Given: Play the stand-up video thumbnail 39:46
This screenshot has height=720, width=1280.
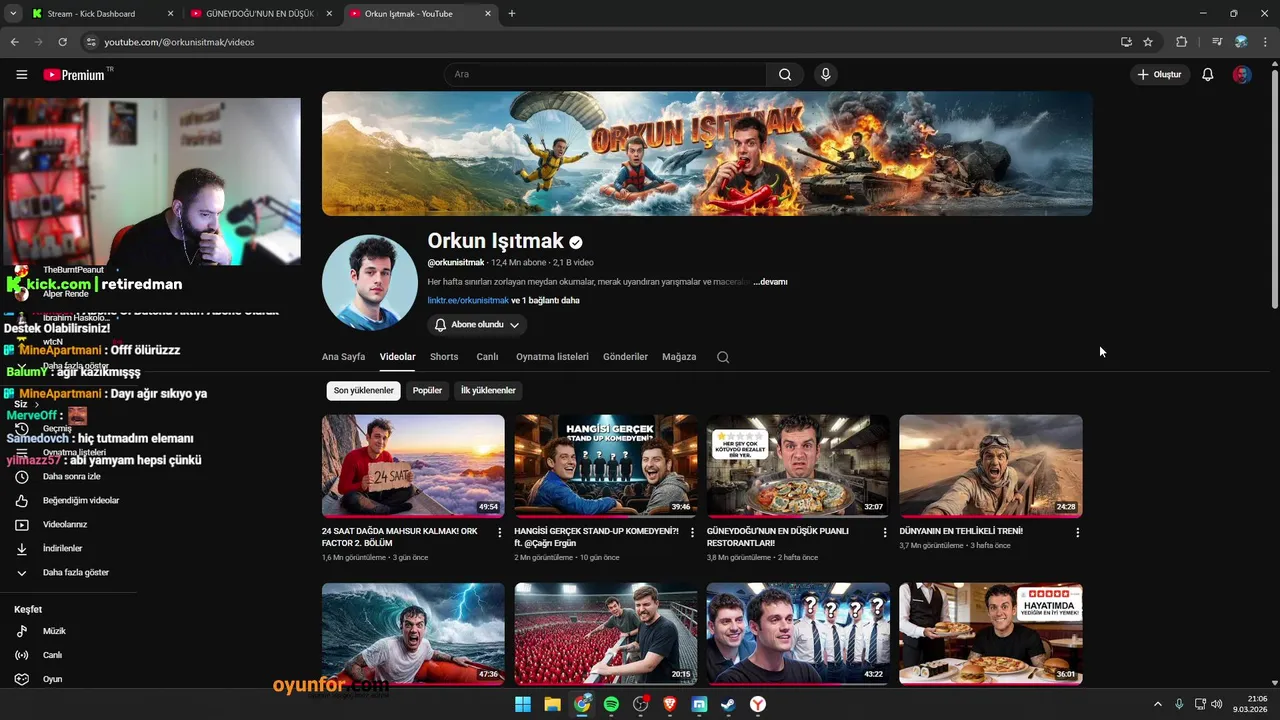Looking at the screenshot, I should 606,466.
